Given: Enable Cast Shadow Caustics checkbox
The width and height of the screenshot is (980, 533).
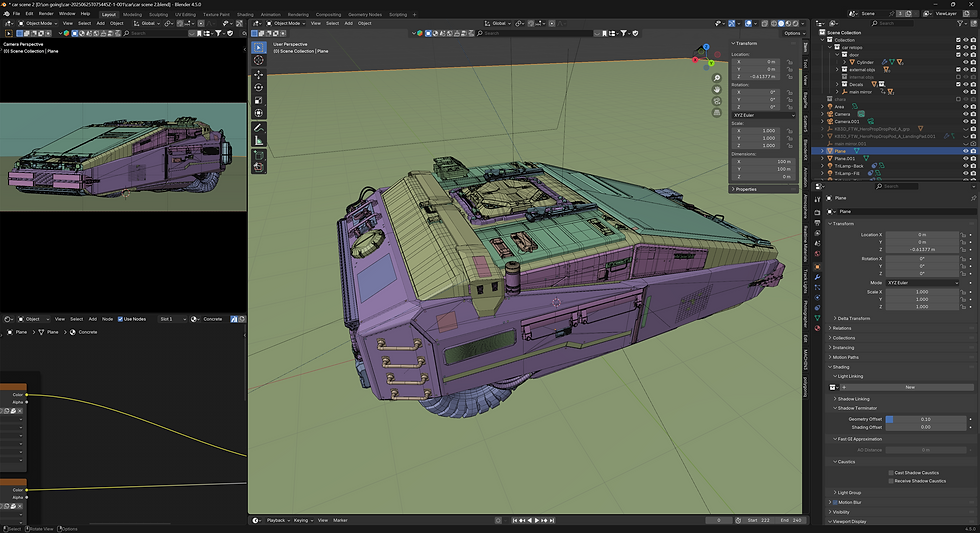Looking at the screenshot, I should [x=891, y=472].
